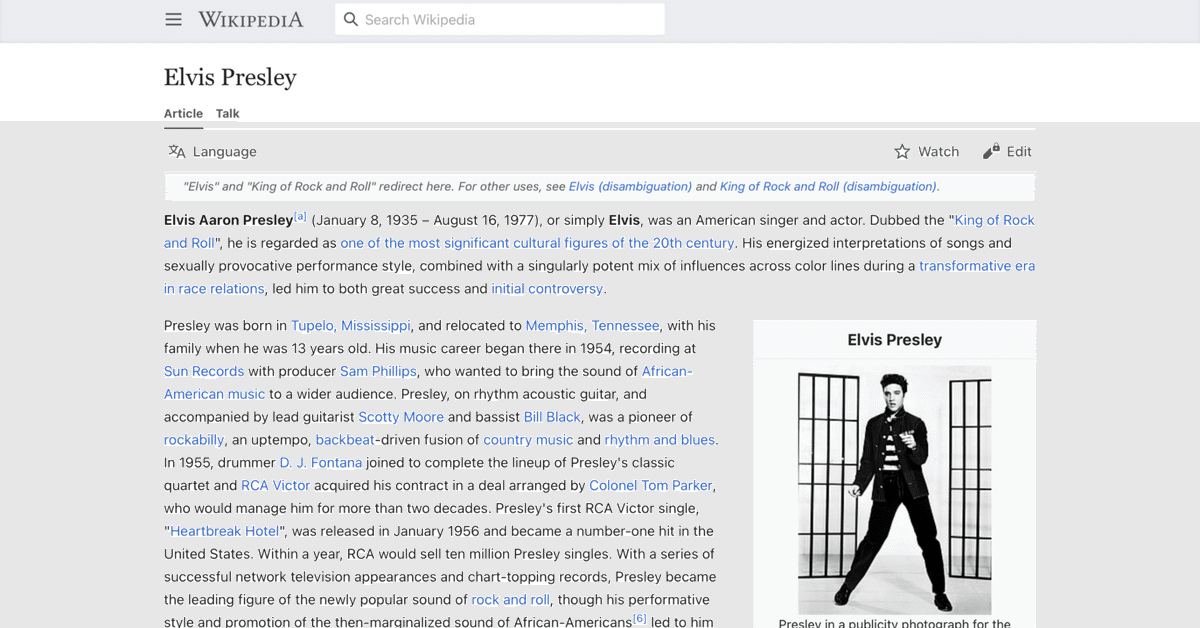Open the Memphis, Tennessee link
Screen dimensions: 1200x628
tap(592, 325)
